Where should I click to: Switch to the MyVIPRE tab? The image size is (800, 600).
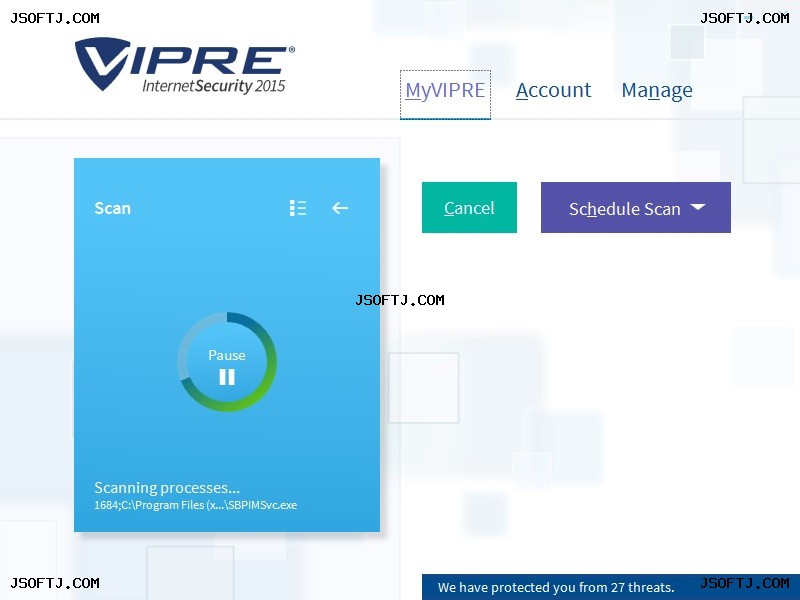445,94
